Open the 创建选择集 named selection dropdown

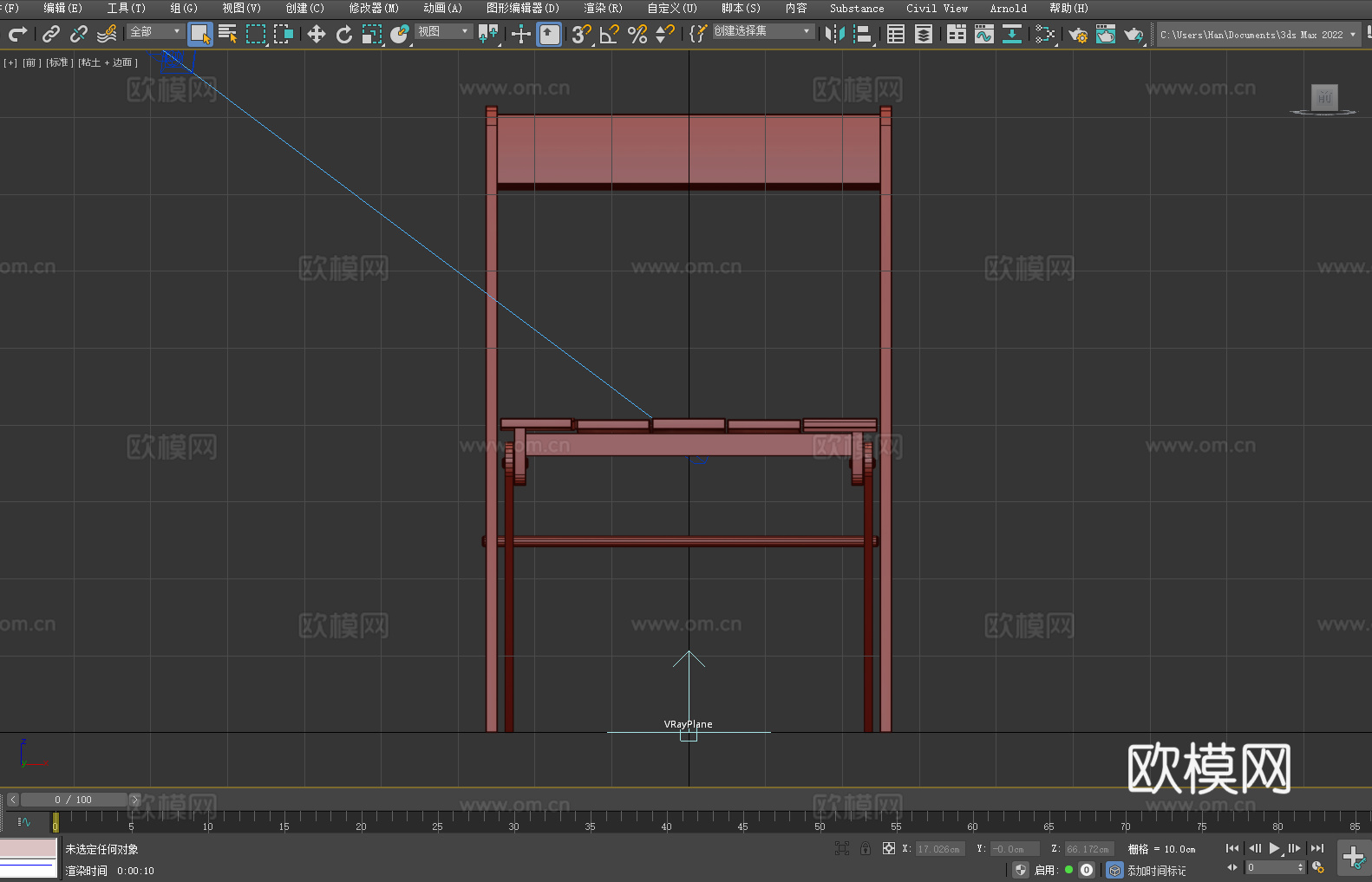(x=763, y=31)
